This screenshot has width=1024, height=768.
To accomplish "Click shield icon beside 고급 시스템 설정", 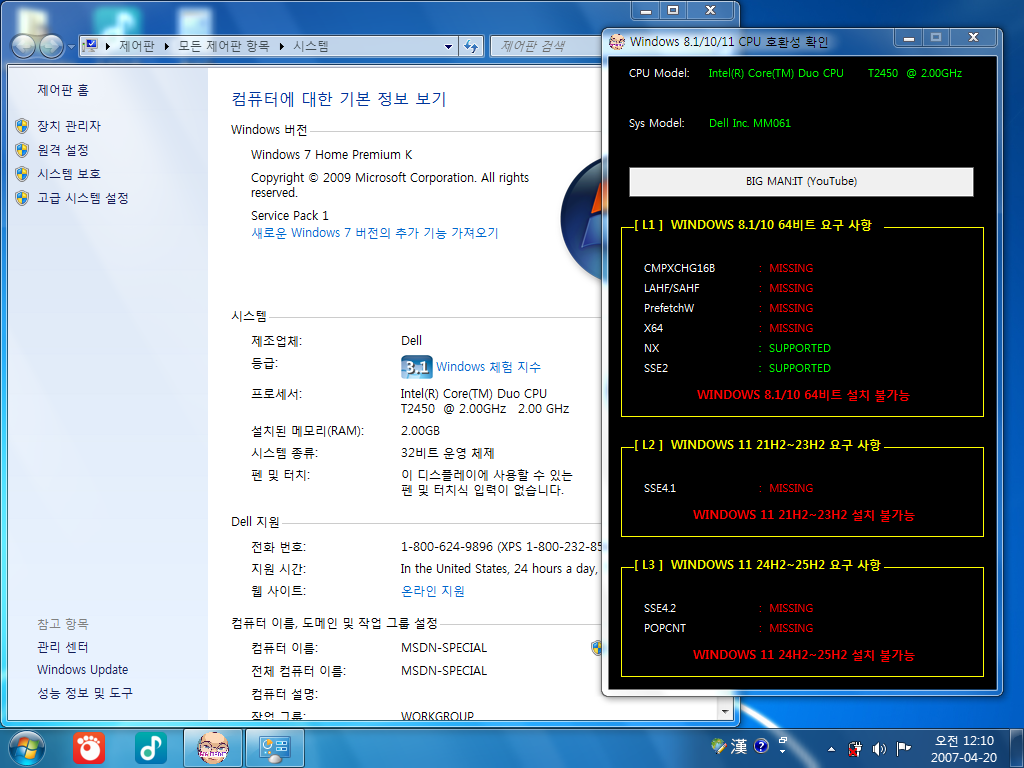I will [x=22, y=198].
